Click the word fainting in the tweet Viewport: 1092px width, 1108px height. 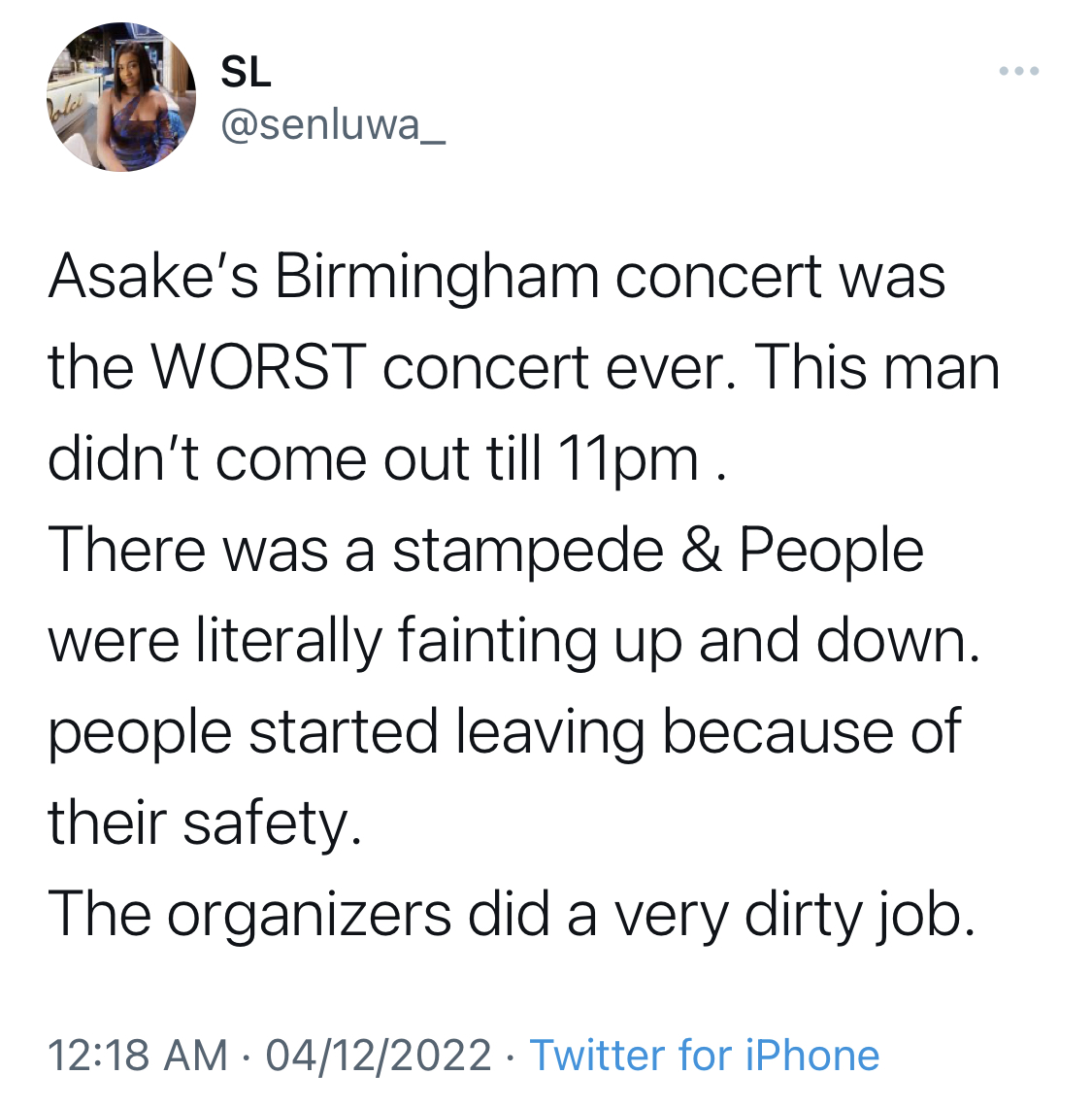coord(497,642)
